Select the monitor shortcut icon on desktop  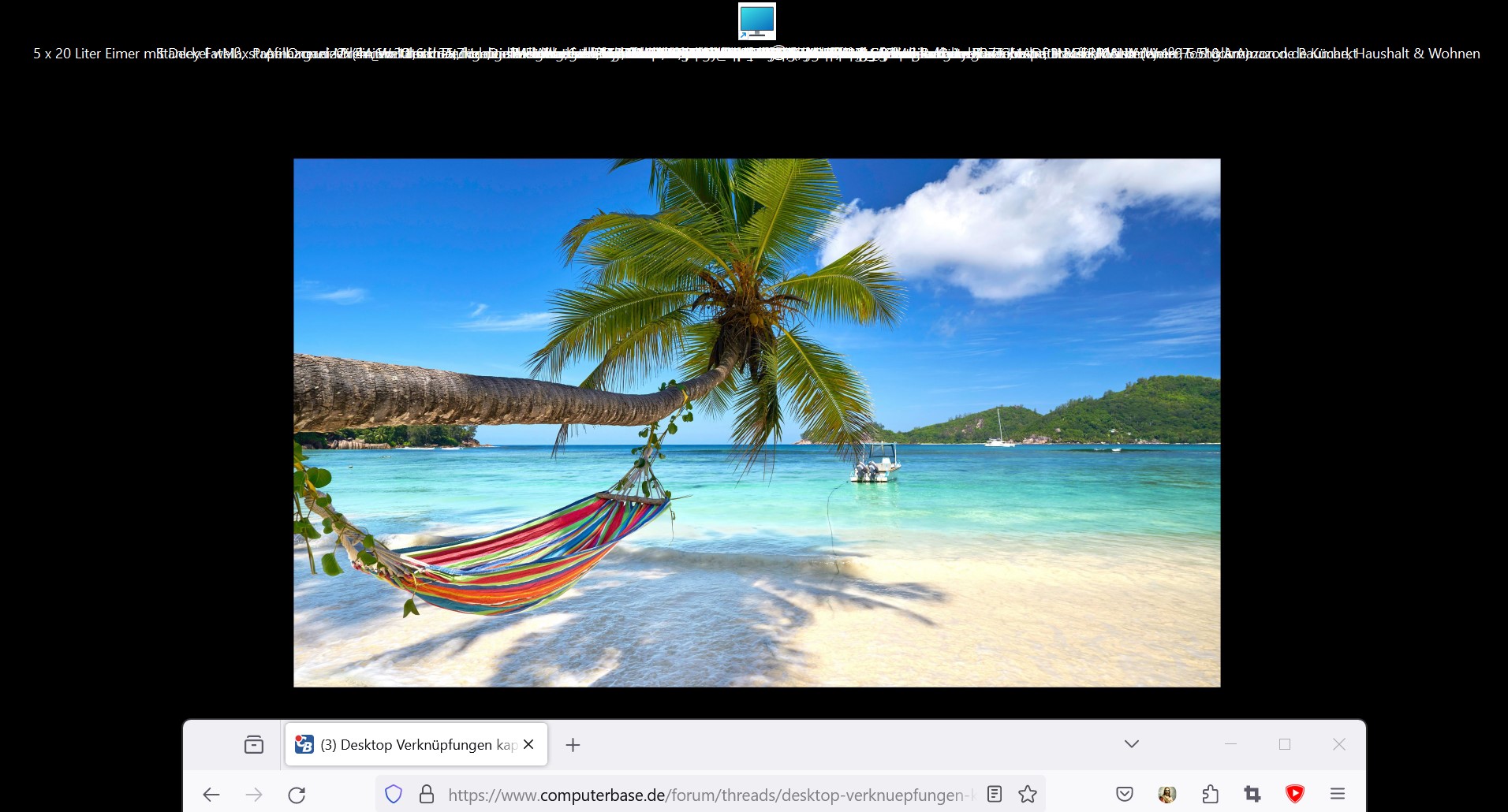click(757, 21)
